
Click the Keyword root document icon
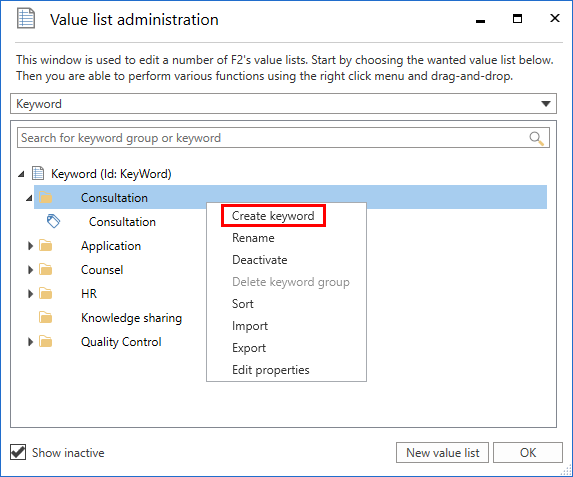pos(38,173)
